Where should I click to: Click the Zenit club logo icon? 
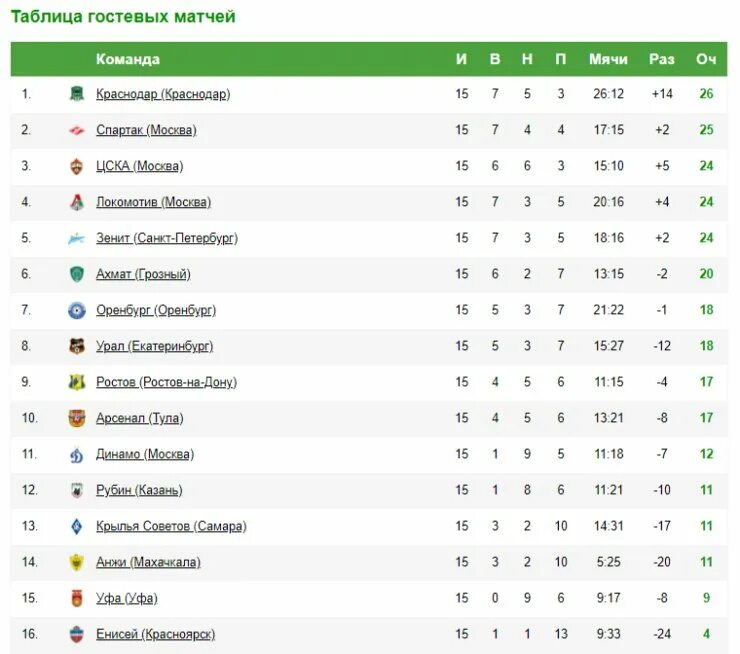pyautogui.click(x=77, y=238)
